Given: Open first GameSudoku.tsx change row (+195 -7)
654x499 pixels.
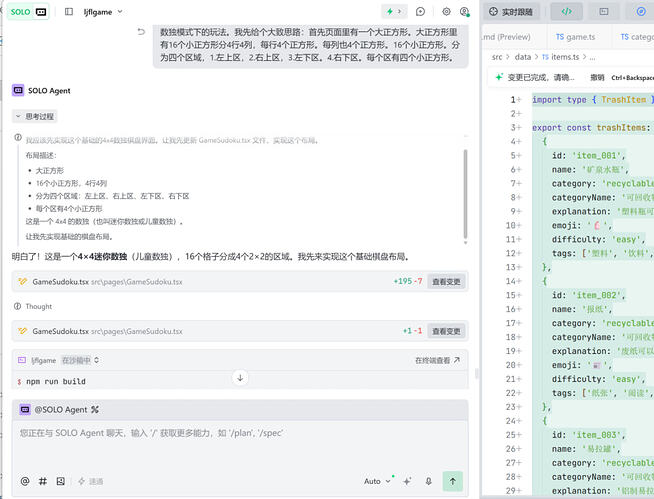Looking at the screenshot, I should (x=240, y=282).
